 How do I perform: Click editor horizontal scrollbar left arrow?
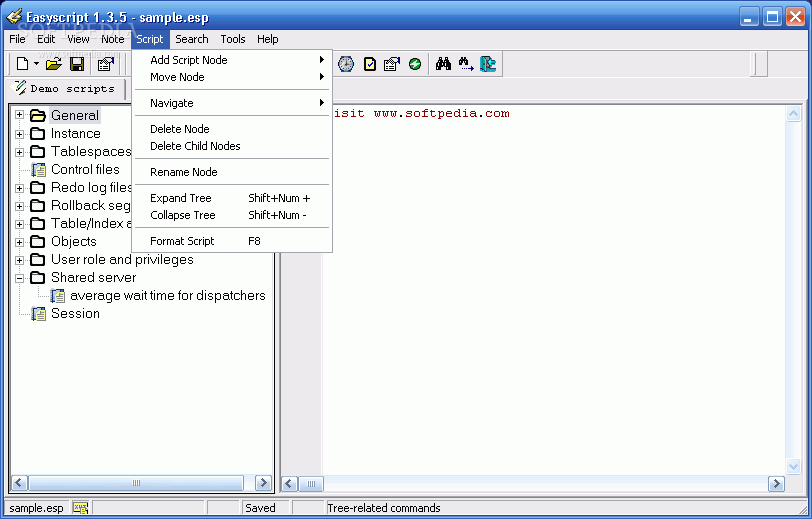(x=289, y=484)
